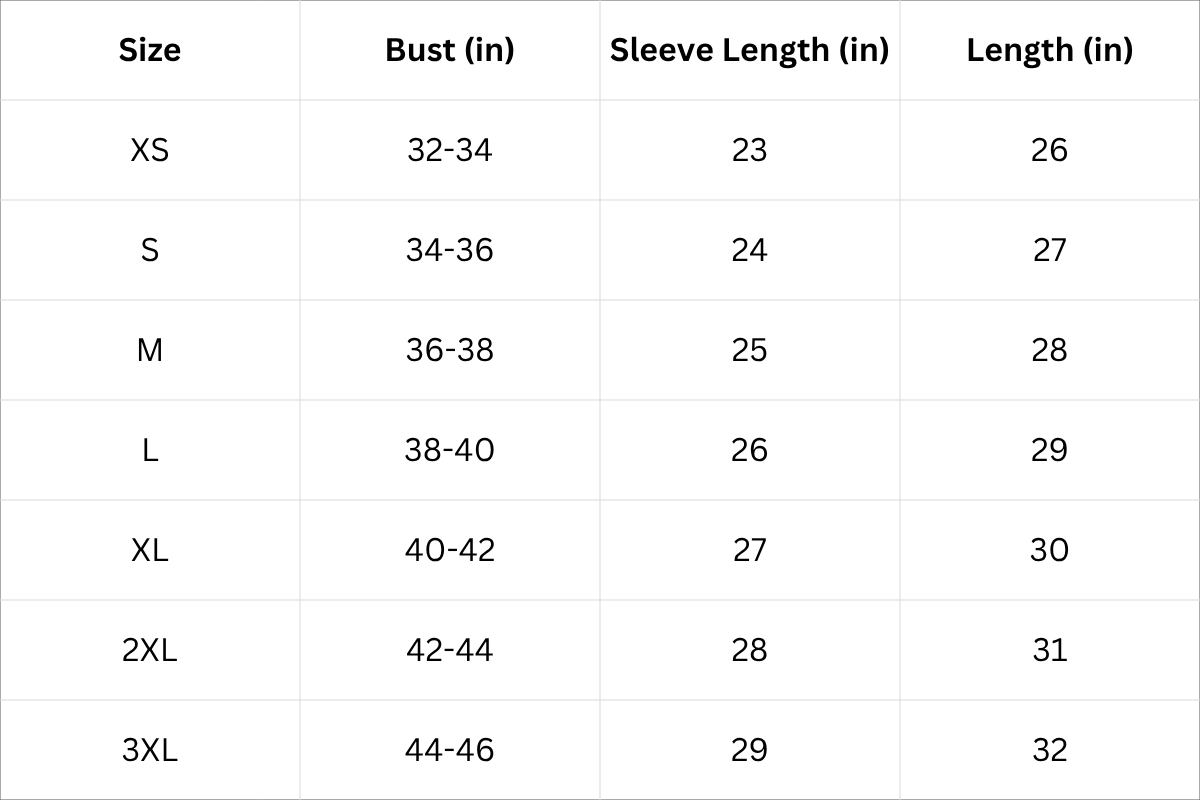Click sleeve length 25 for size M
Screen dimensions: 1200x800
click(x=750, y=350)
